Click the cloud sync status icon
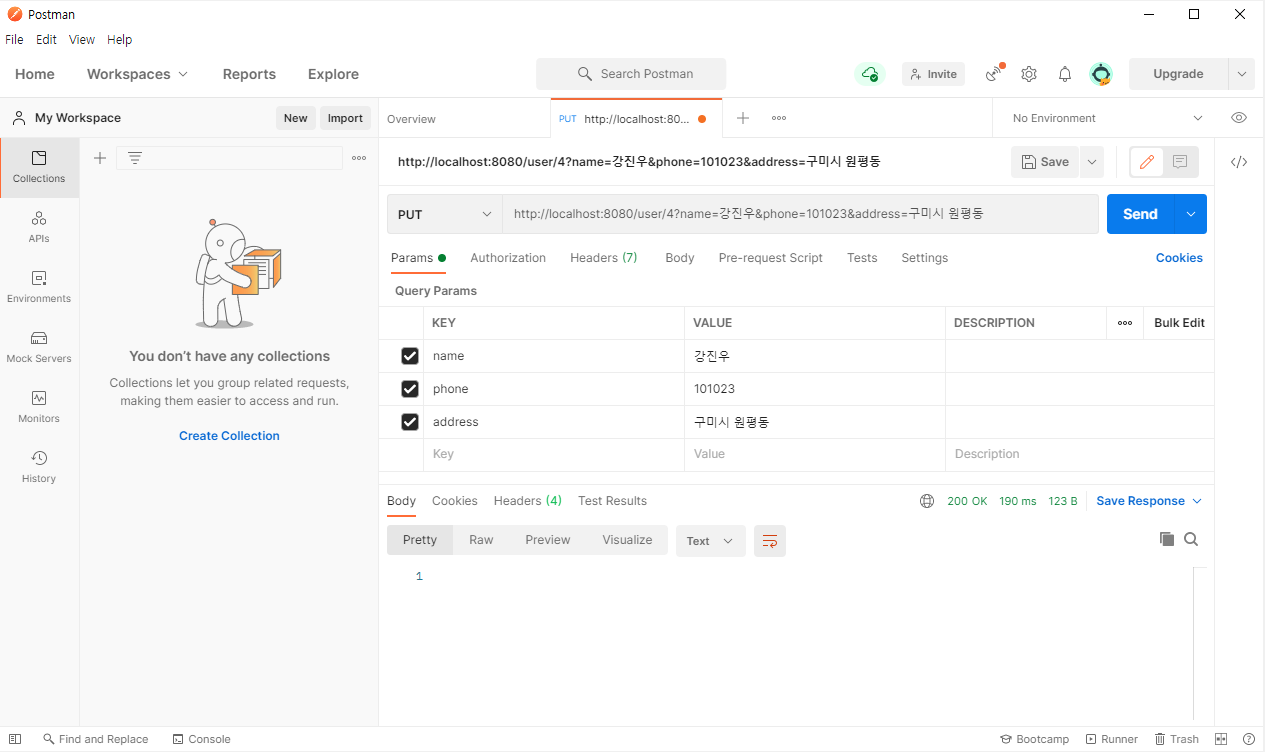The width and height of the screenshot is (1265, 752). click(870, 74)
